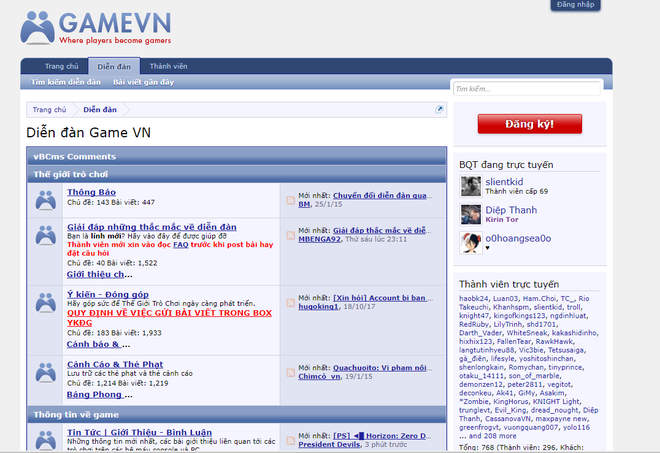
Task: Expand the Giới thiệu ch... subforum link
Action: coord(99,274)
